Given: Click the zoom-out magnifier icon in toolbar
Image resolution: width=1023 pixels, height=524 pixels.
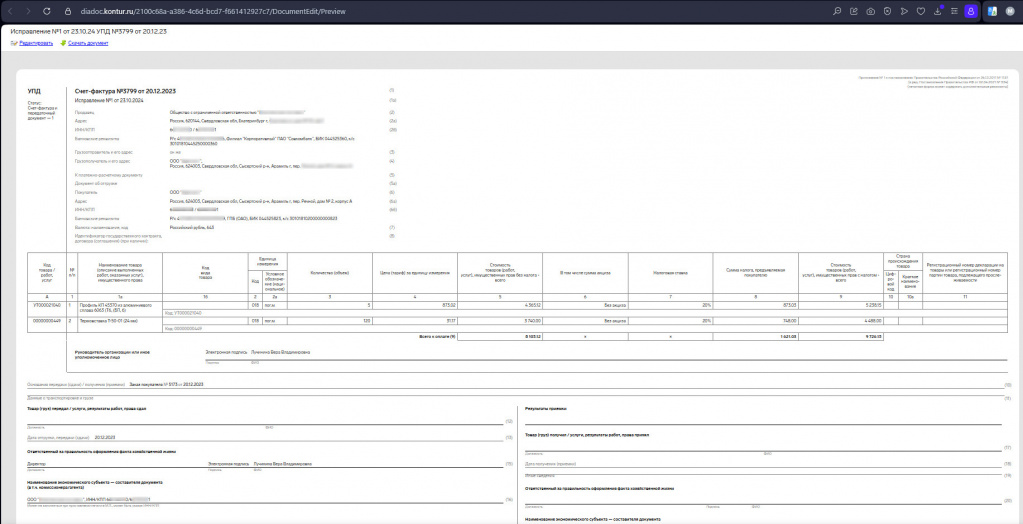Looking at the screenshot, I should click(x=837, y=11).
